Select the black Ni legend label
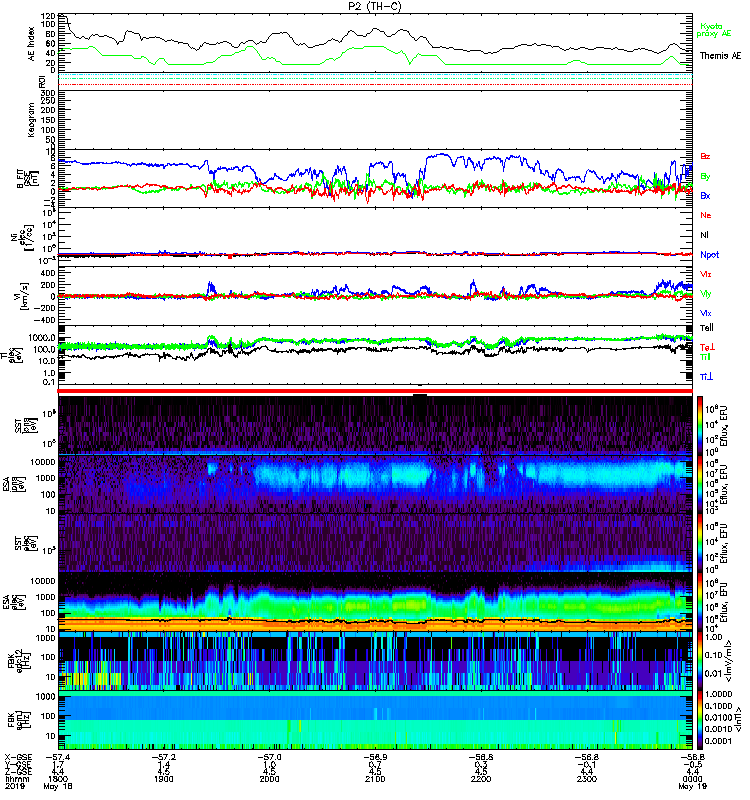The image size is (750, 800). tap(704, 235)
